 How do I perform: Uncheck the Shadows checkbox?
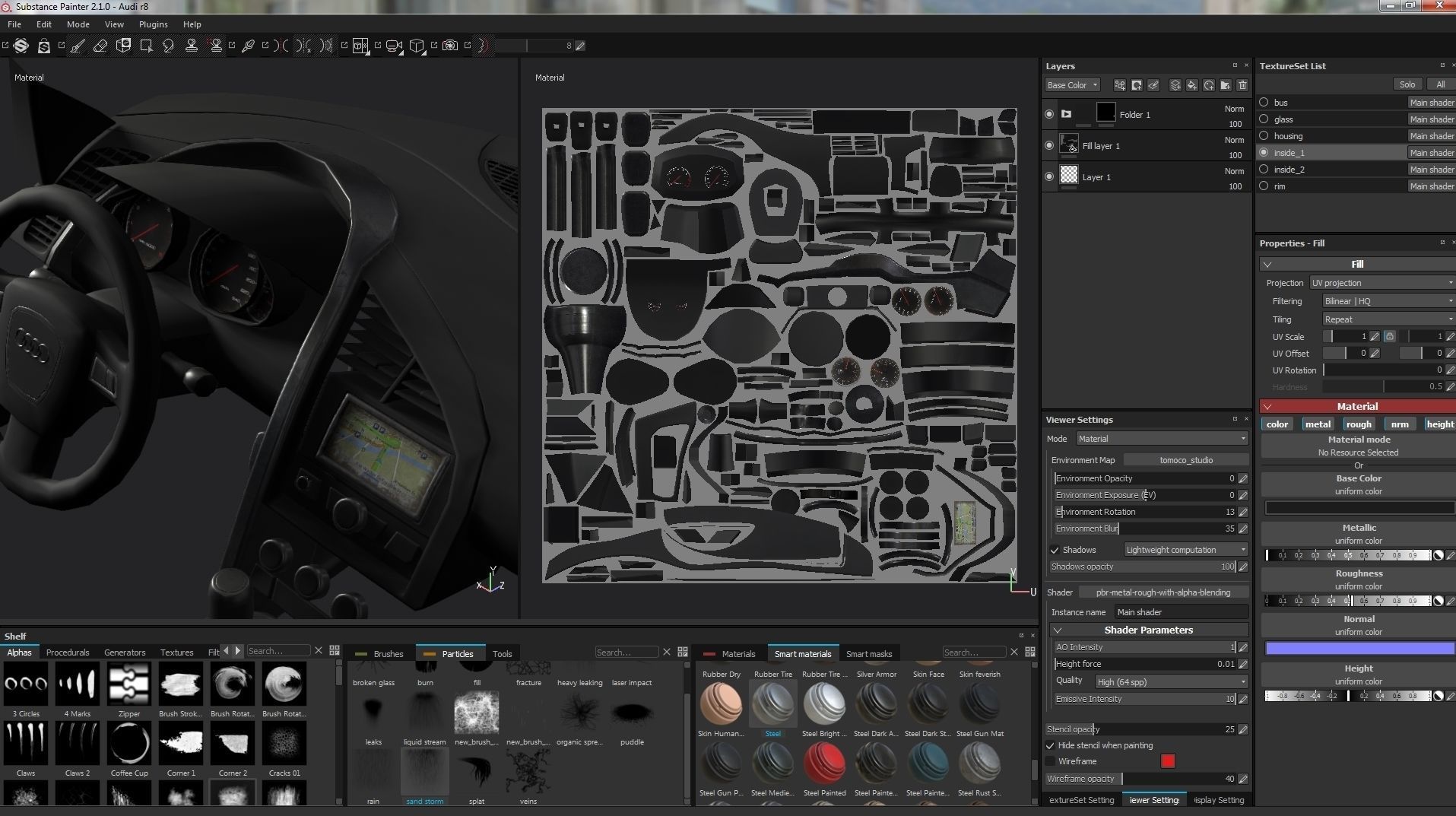(x=1055, y=550)
